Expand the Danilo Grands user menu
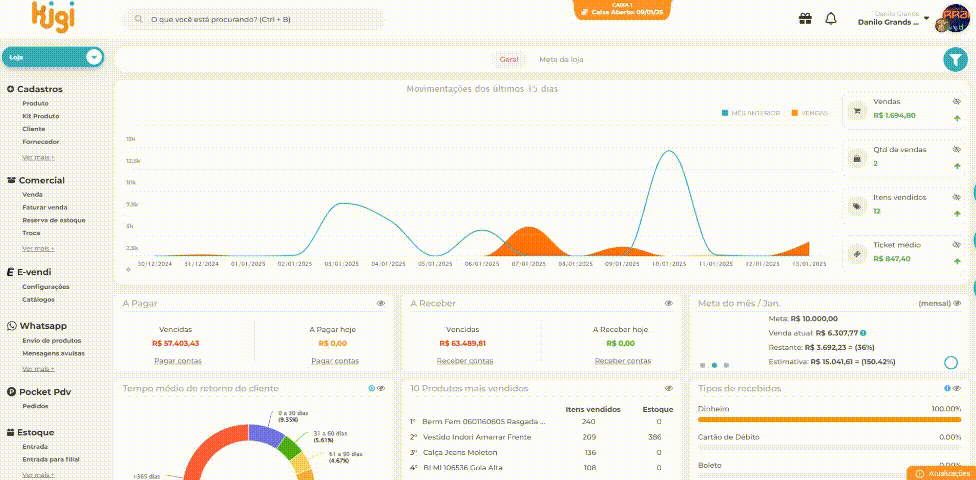976x480 pixels. (927, 19)
